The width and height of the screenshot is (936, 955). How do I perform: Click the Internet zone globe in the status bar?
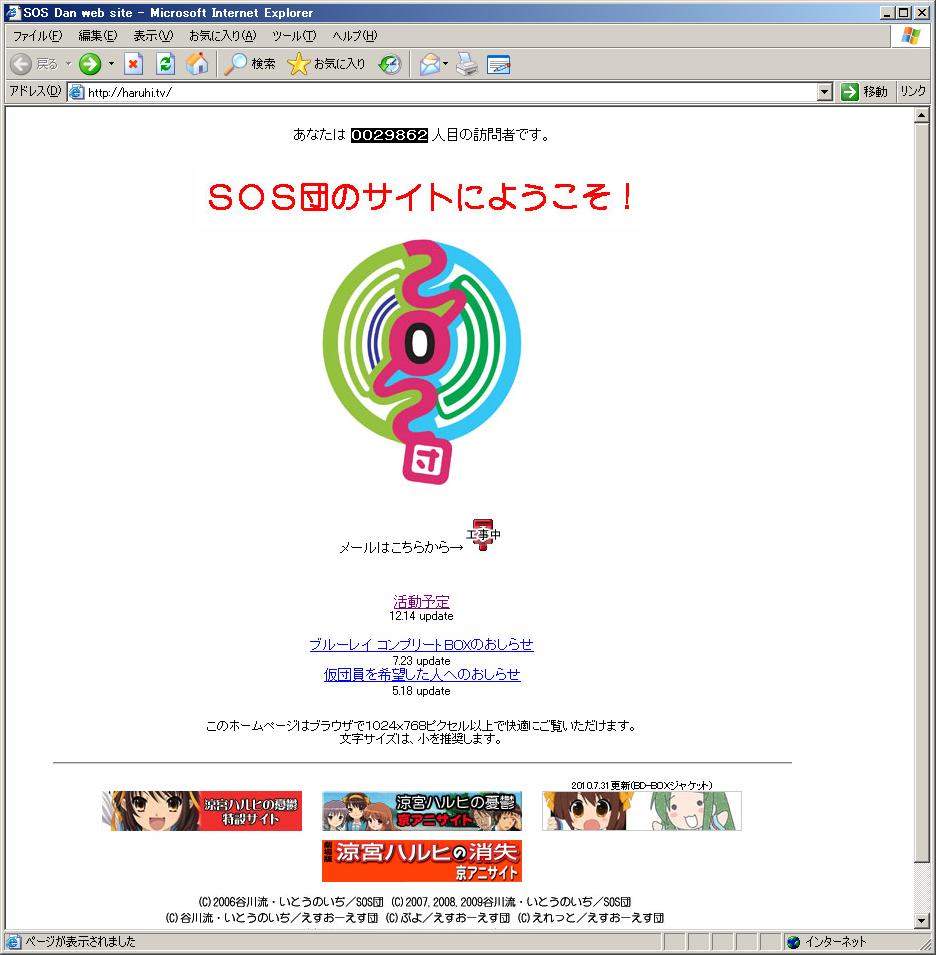(793, 942)
